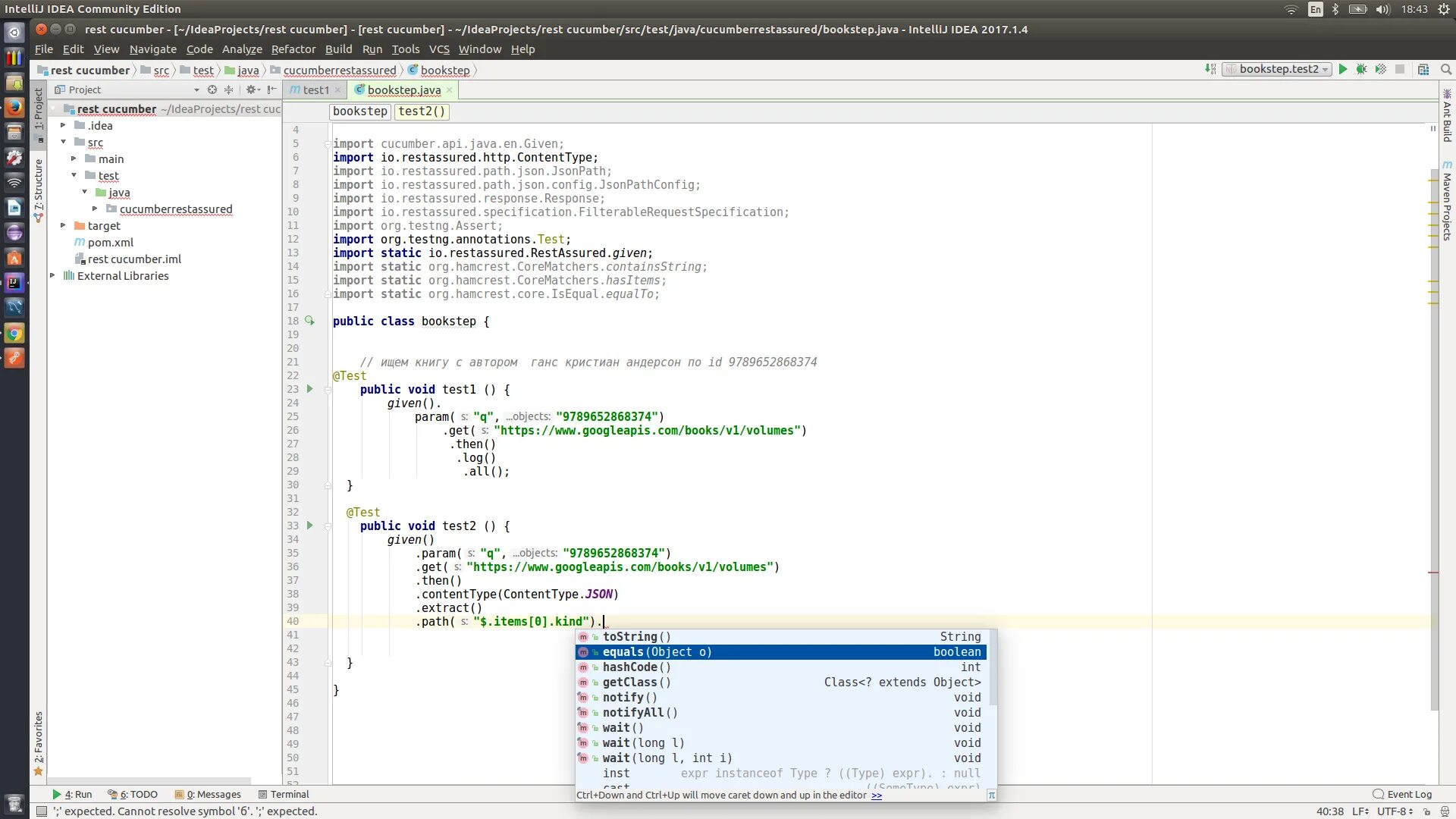Open the TODO tool window

coord(133,795)
